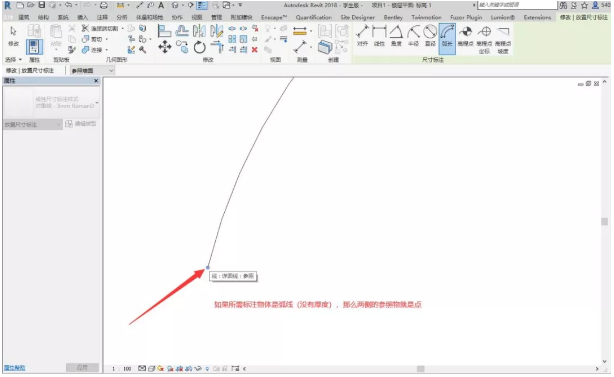Open the Cut geometry dropdown
This screenshot has width=614, height=377.
pyautogui.click(x=107, y=39)
